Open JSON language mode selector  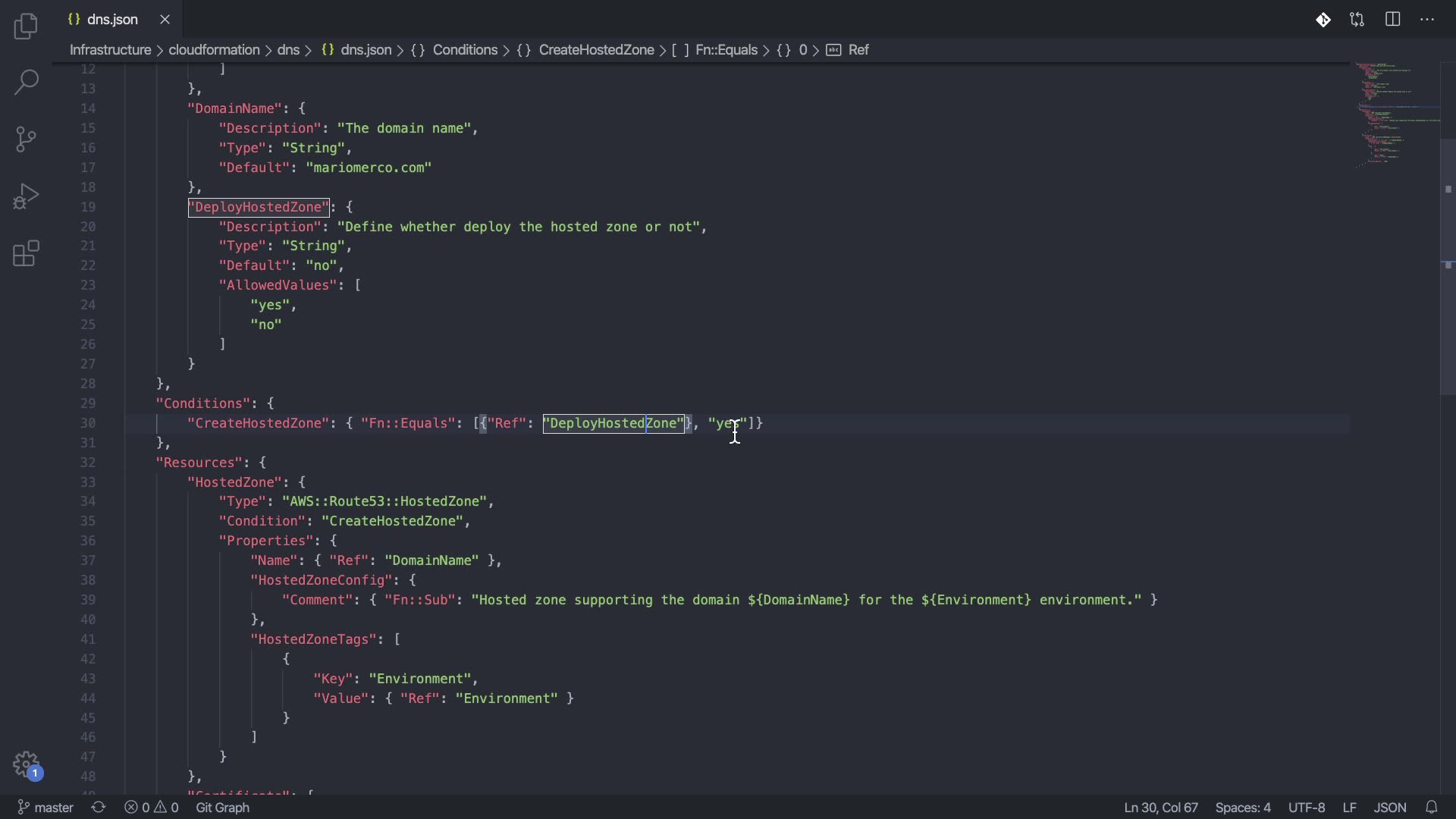pyautogui.click(x=1390, y=808)
